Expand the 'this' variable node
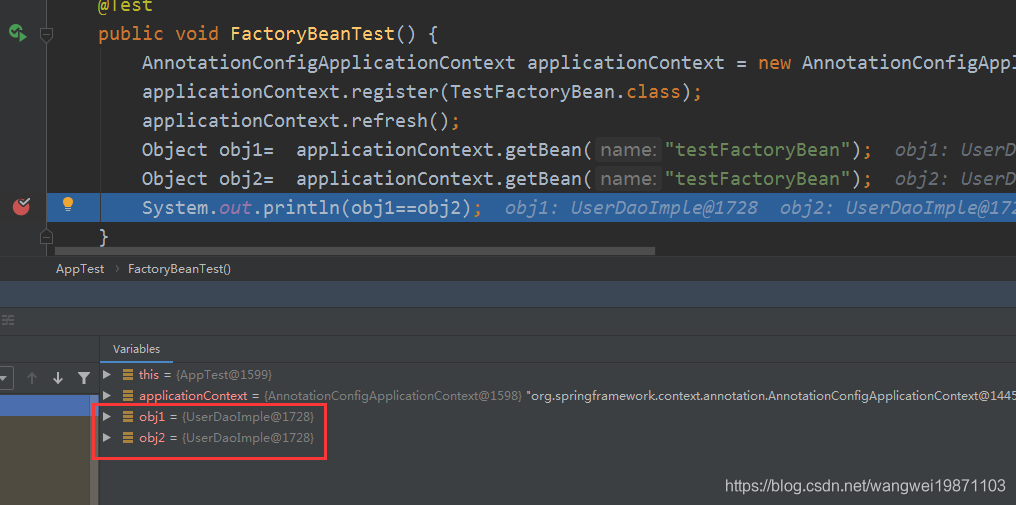1016x505 pixels. click(107, 375)
